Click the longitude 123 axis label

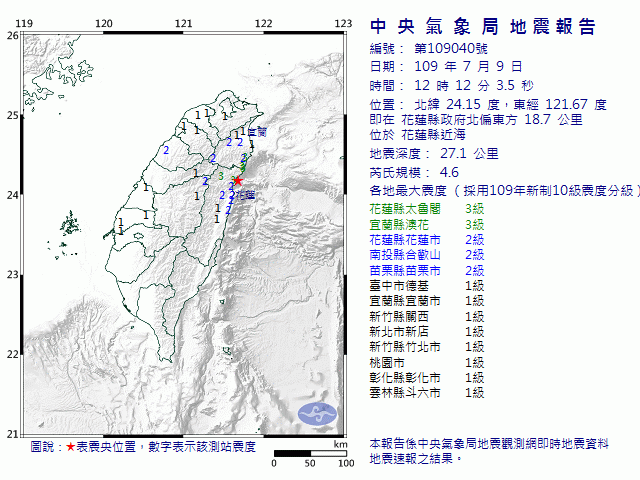click(342, 23)
